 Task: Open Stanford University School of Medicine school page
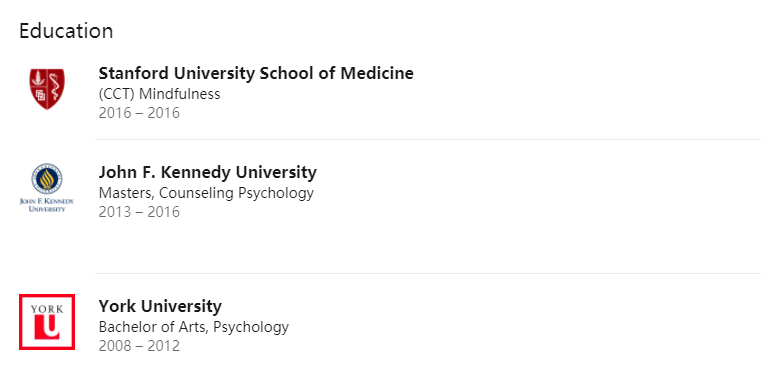256,73
